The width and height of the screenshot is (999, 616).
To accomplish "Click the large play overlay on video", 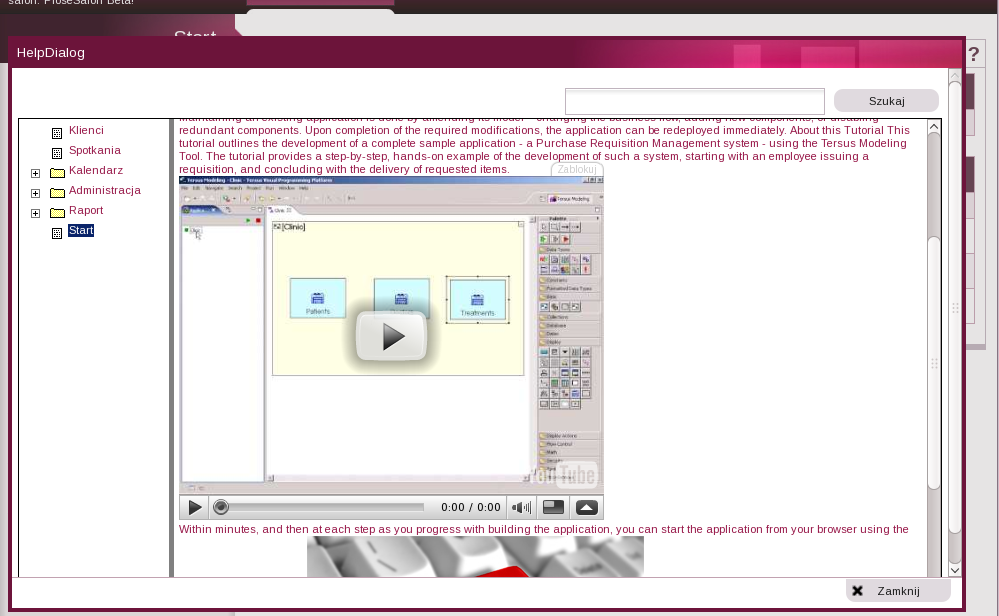I will pyautogui.click(x=391, y=337).
